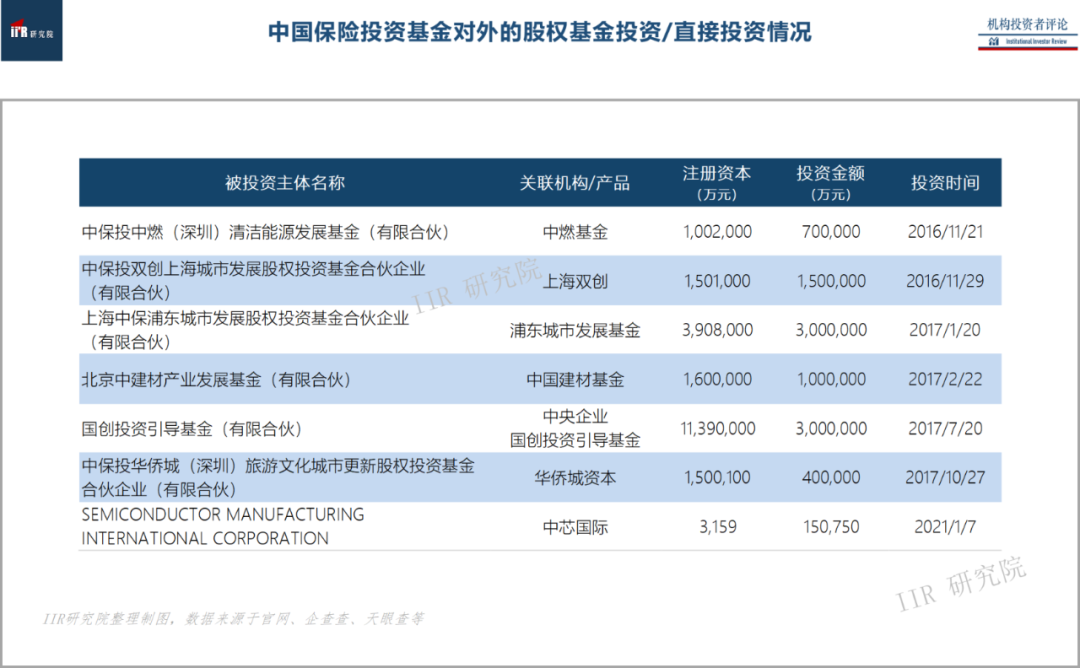Select the date 2017/1/20
Image resolution: width=1080 pixels, height=668 pixels.
coord(945,331)
